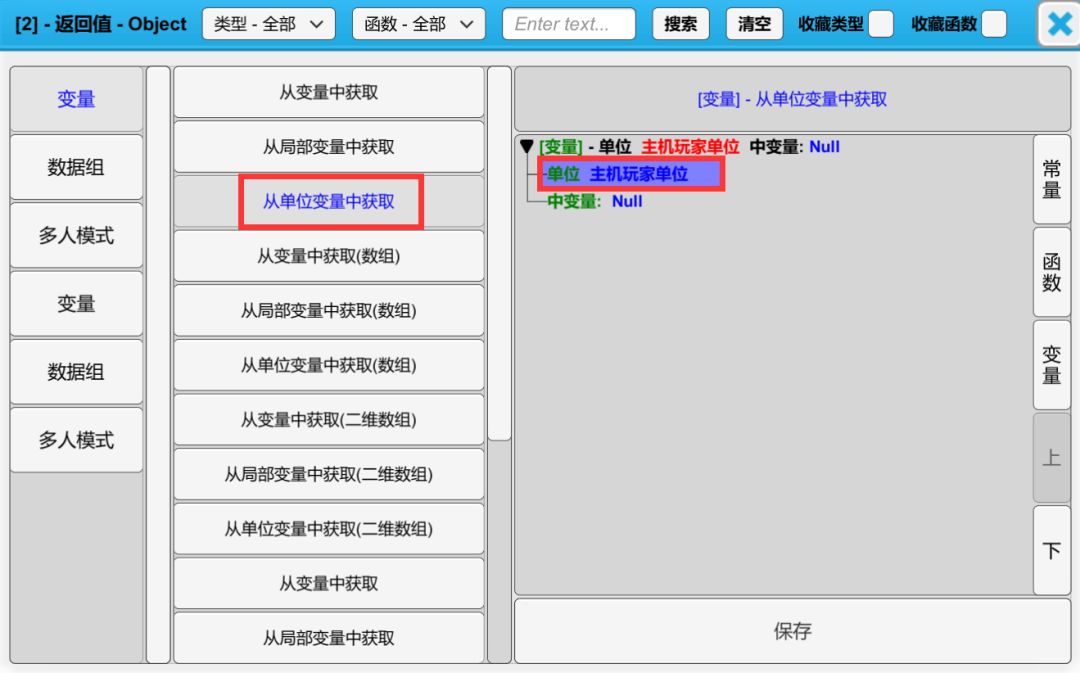Select 从单位变量中获取(二维数组) in the list

329,529
